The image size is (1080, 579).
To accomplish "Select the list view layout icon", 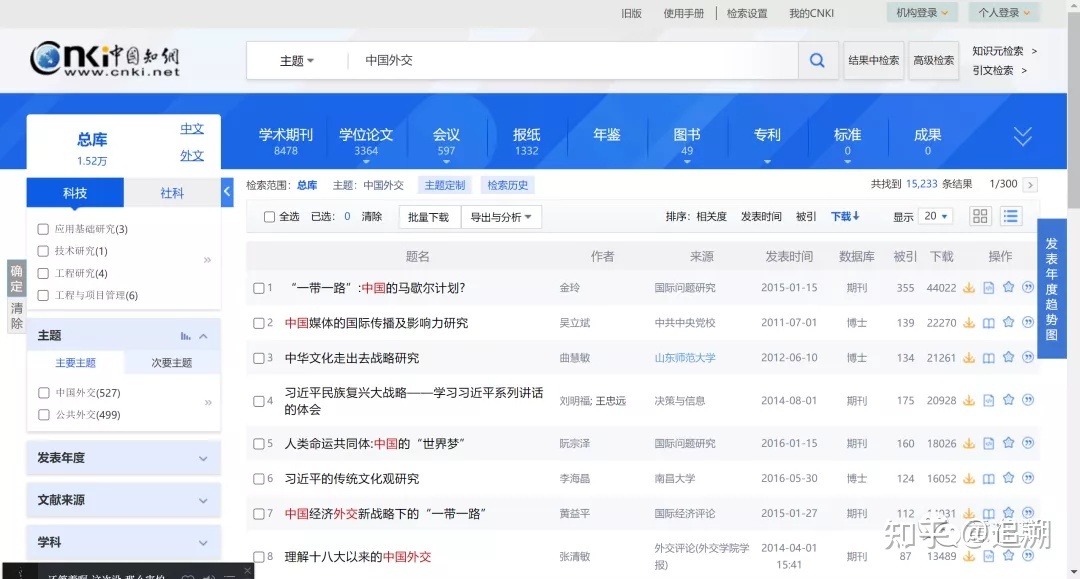I will 1011,216.
